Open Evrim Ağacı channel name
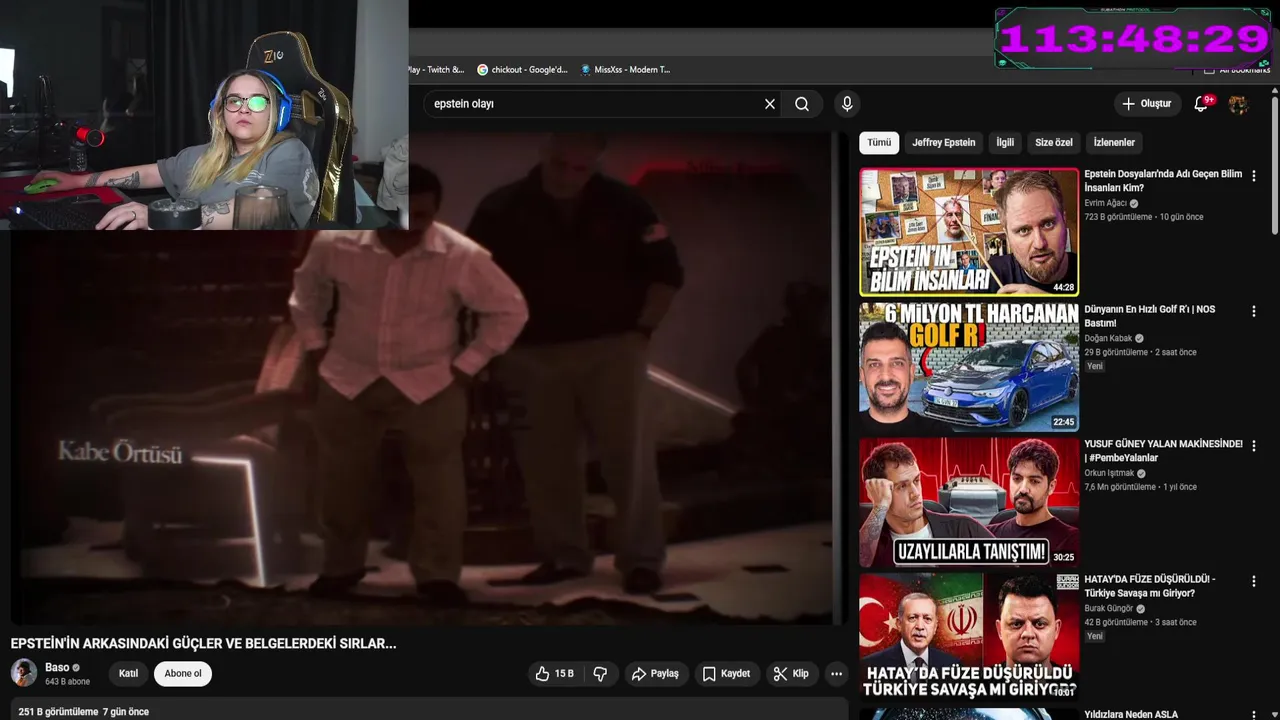The width and height of the screenshot is (1280, 720). [1106, 203]
